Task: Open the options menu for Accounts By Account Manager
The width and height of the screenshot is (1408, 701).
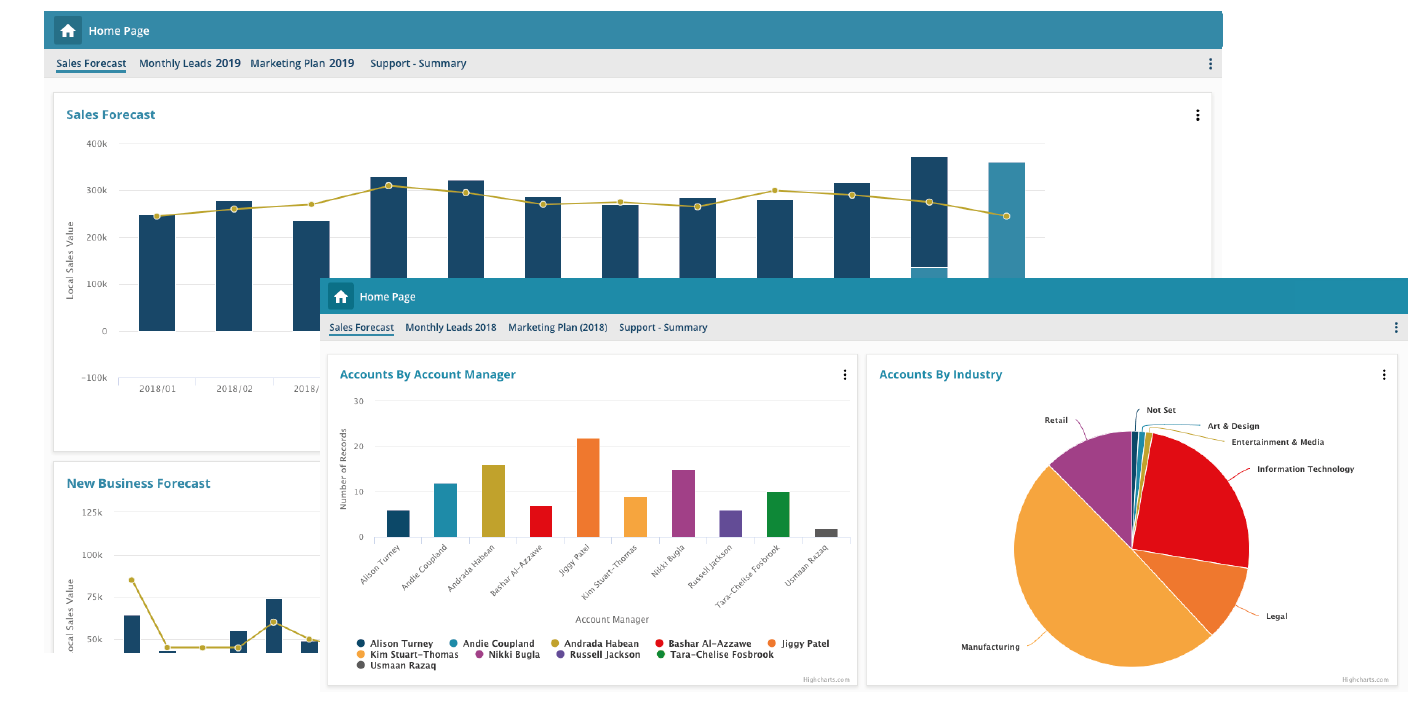Action: pos(844,375)
